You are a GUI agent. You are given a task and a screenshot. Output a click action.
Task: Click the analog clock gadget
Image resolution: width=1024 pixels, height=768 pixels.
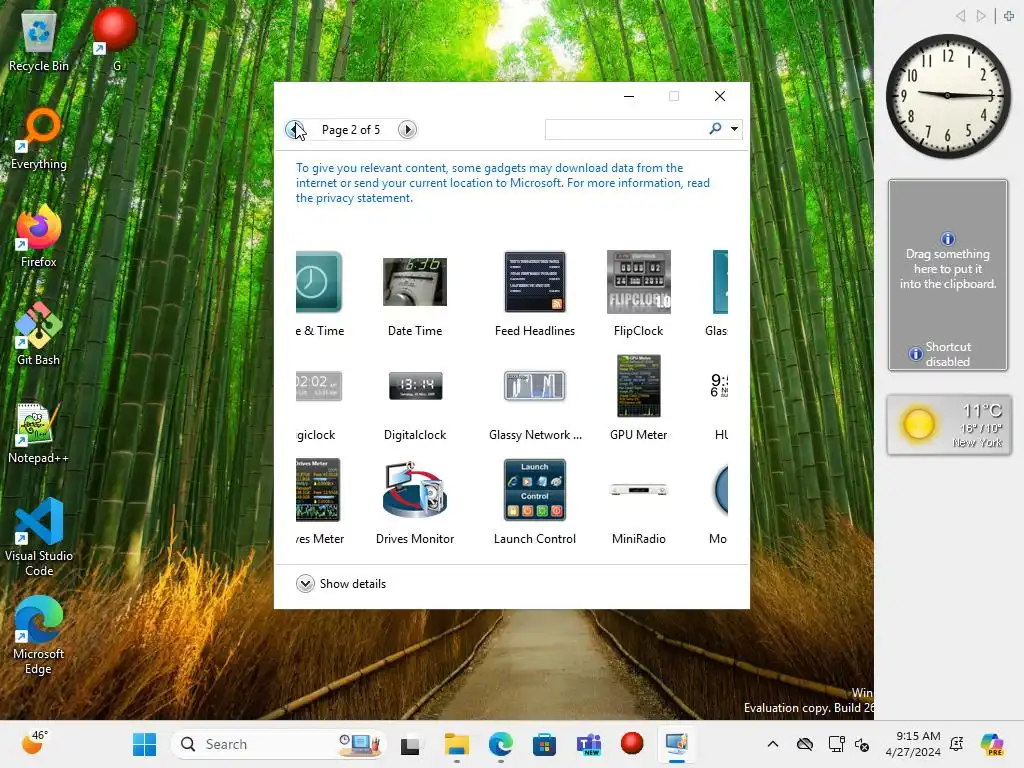[x=948, y=96]
